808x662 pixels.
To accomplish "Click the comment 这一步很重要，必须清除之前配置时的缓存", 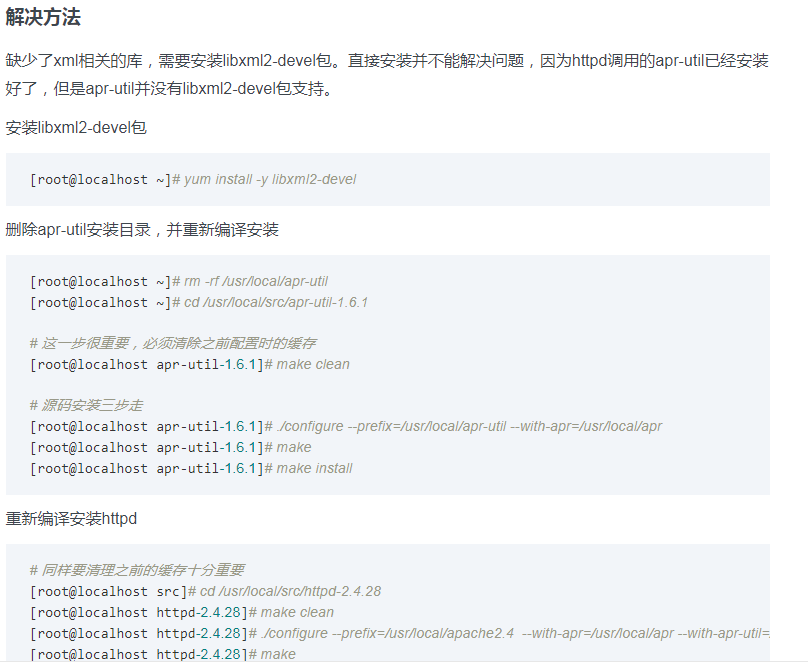I will [x=173, y=343].
